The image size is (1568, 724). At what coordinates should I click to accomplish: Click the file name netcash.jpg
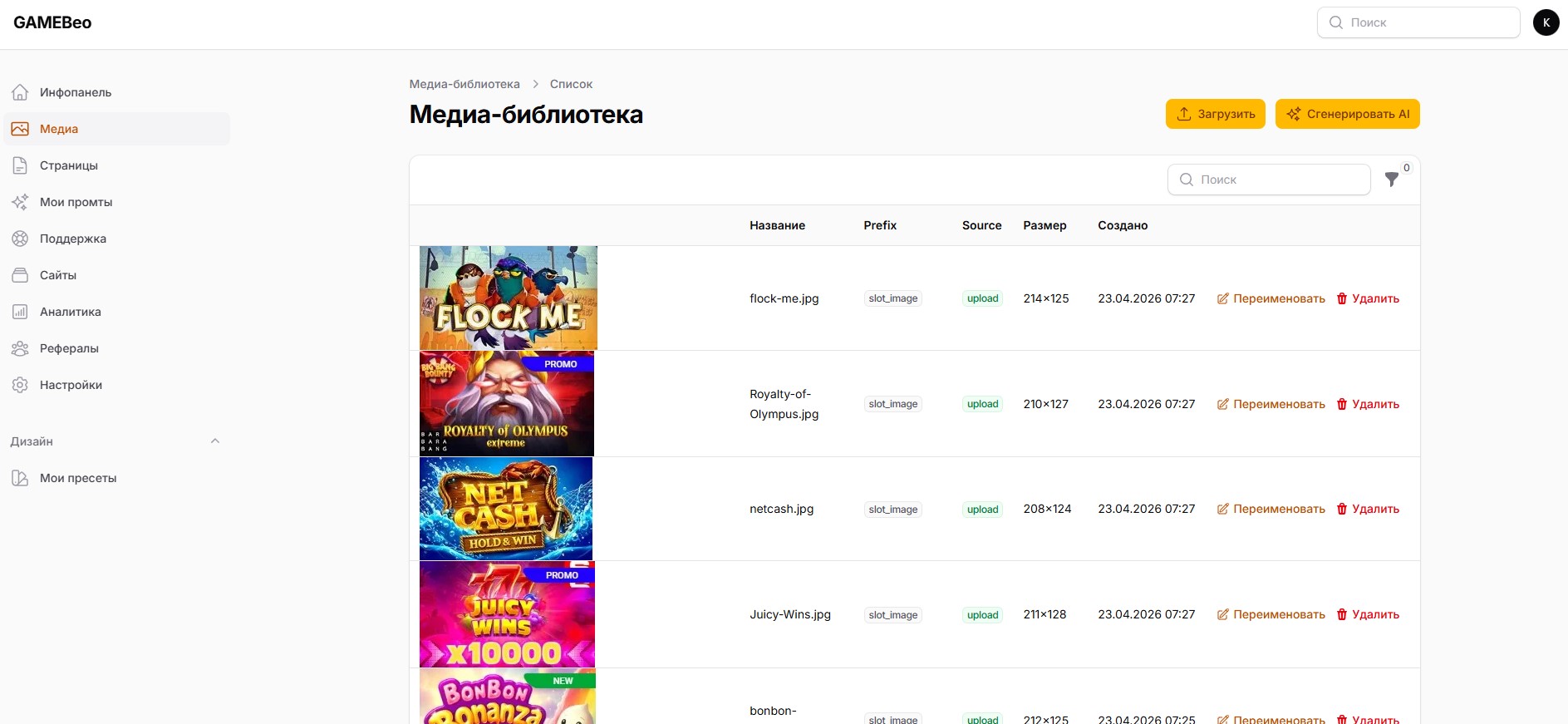click(781, 509)
